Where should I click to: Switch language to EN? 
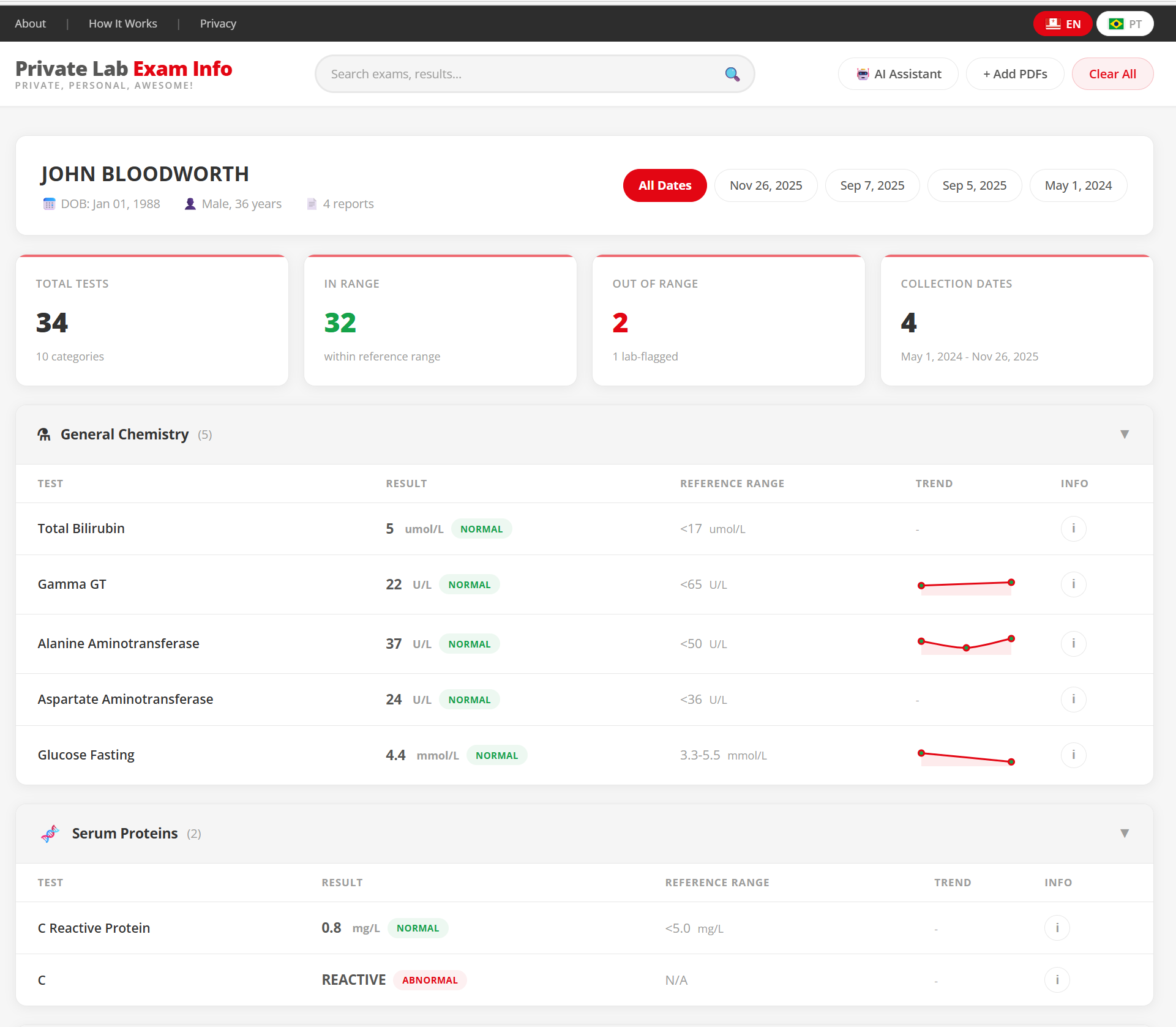(1063, 24)
